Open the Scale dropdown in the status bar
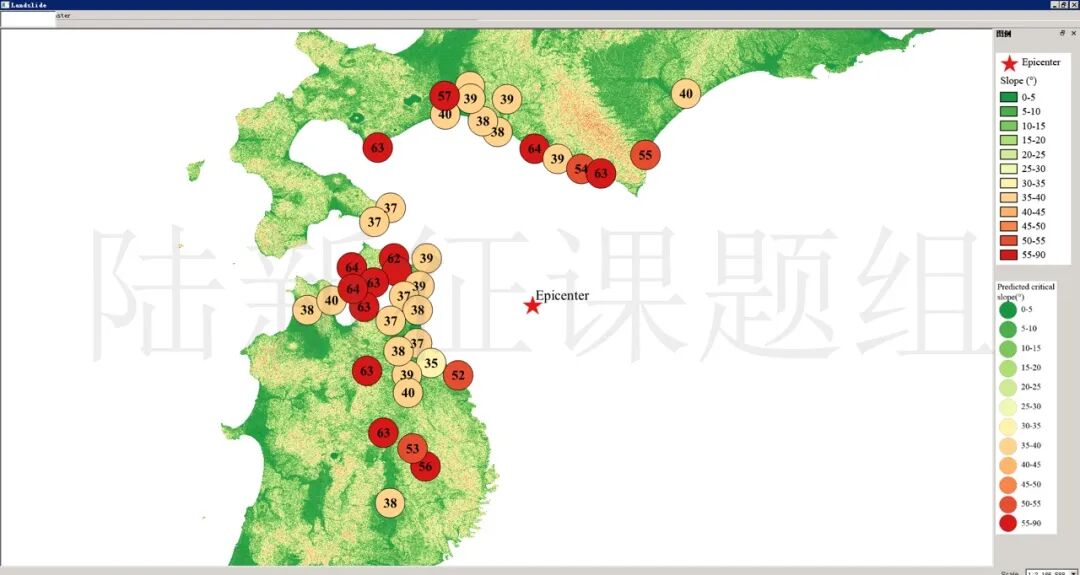This screenshot has width=1080, height=575. [x=1072, y=572]
